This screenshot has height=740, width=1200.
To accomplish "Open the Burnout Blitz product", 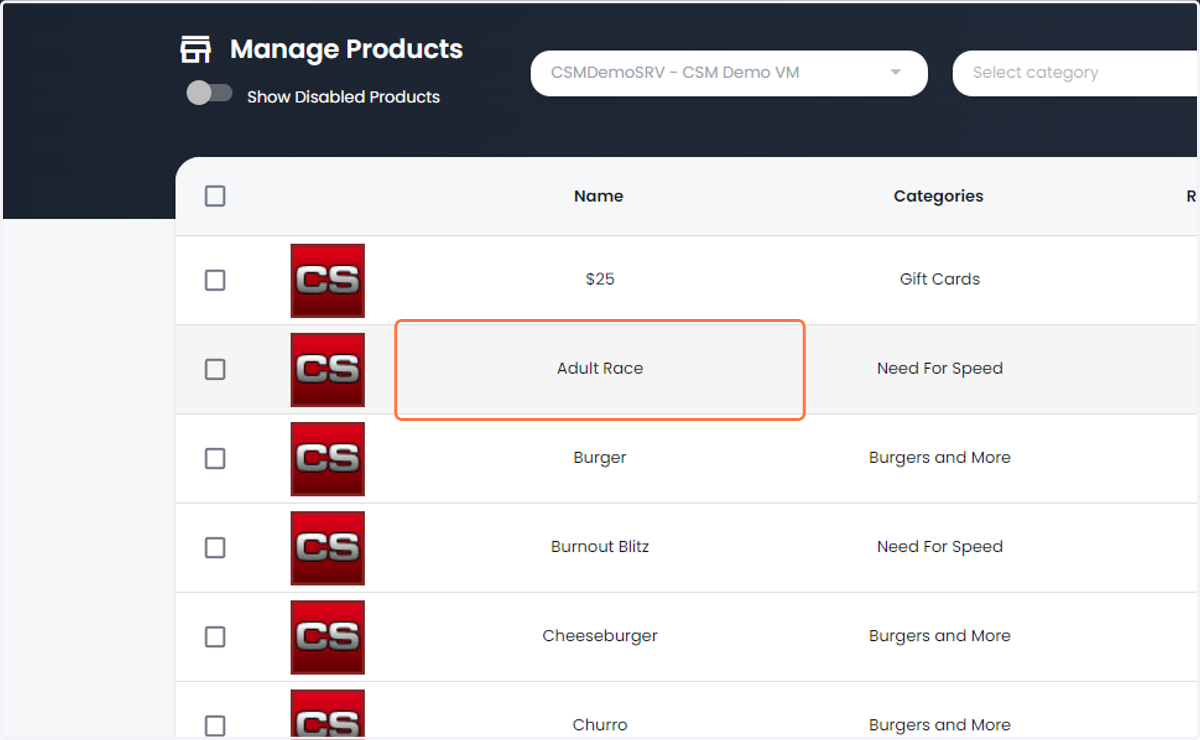I will coord(600,546).
